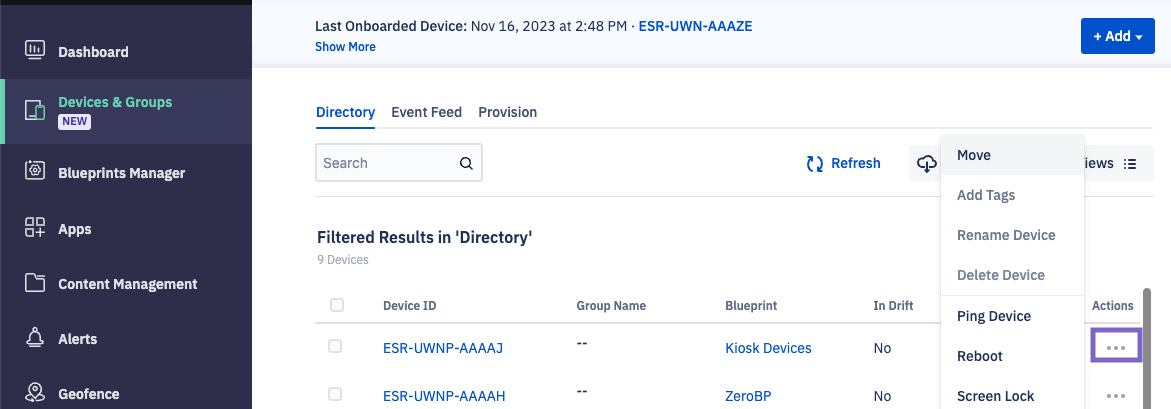Check the box for ESR-UWNP-AAAAJ

tap(335, 346)
